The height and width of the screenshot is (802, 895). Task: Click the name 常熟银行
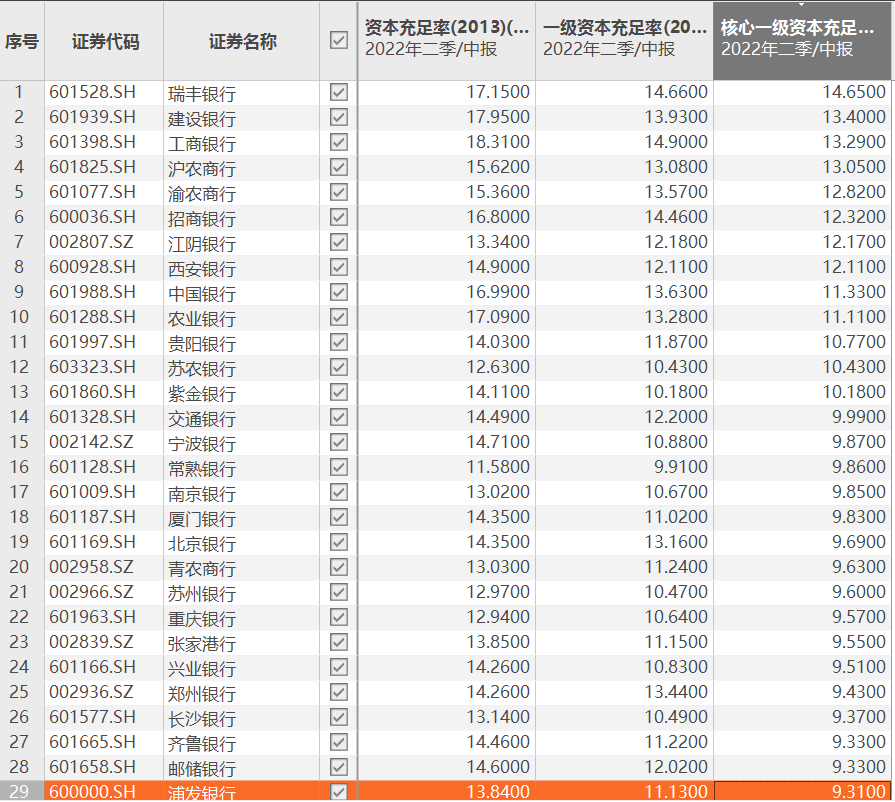pos(201,469)
